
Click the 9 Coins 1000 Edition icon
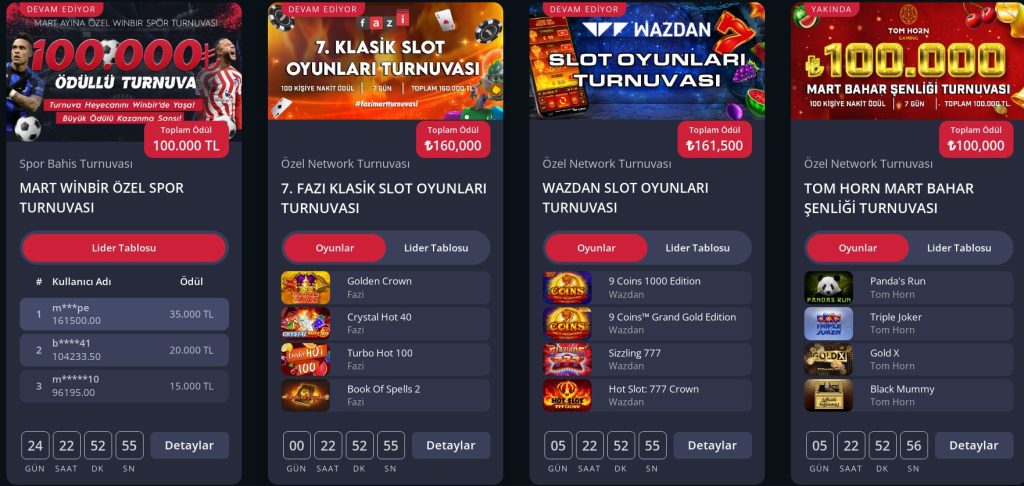coord(567,287)
